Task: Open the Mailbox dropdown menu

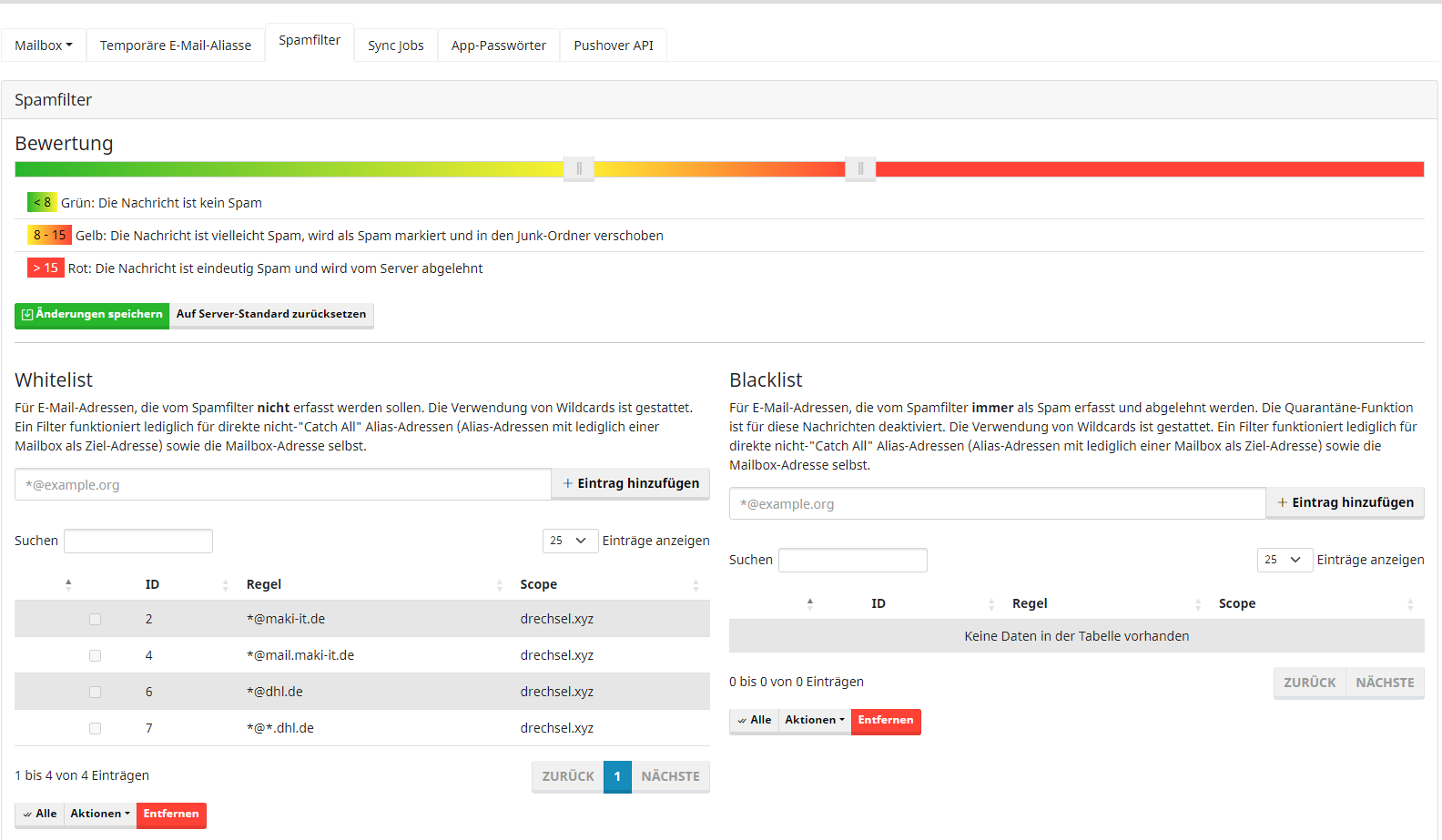Action: (x=43, y=46)
